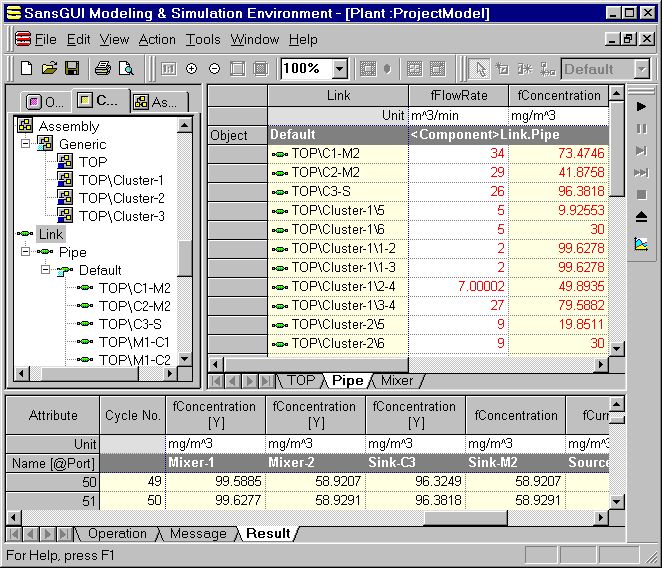662x568 pixels.
Task: Collapse the Default node under Pipe
Action: click(46, 270)
